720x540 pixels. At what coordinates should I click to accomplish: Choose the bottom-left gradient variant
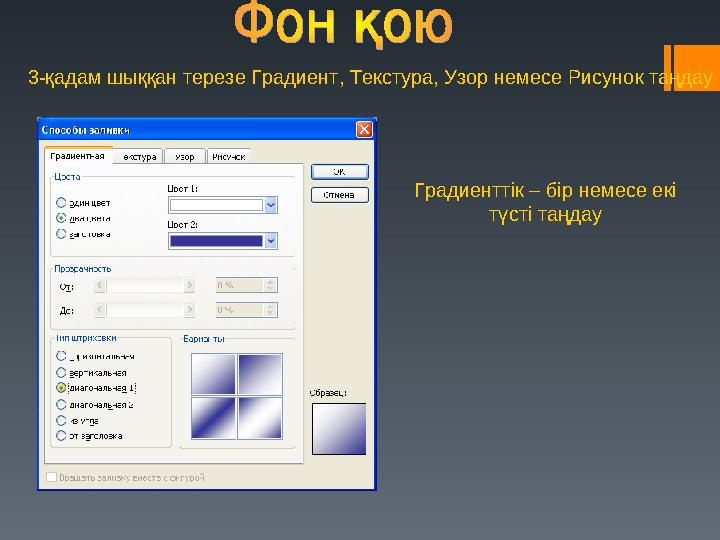pos(213,418)
